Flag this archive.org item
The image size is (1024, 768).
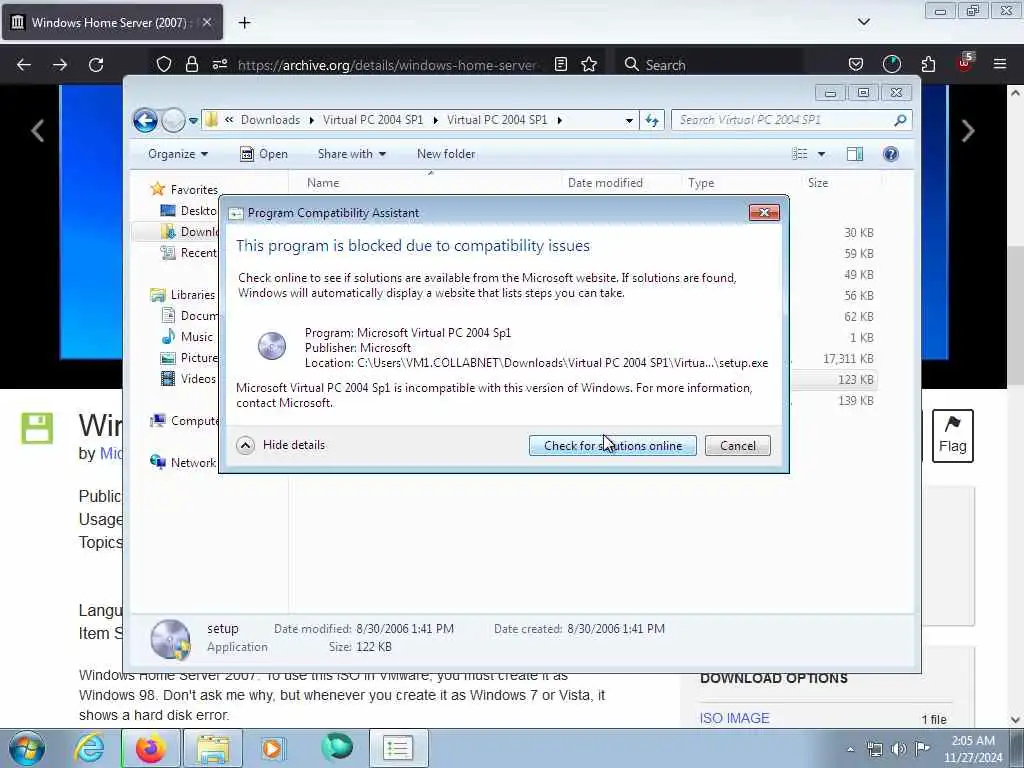click(952, 436)
